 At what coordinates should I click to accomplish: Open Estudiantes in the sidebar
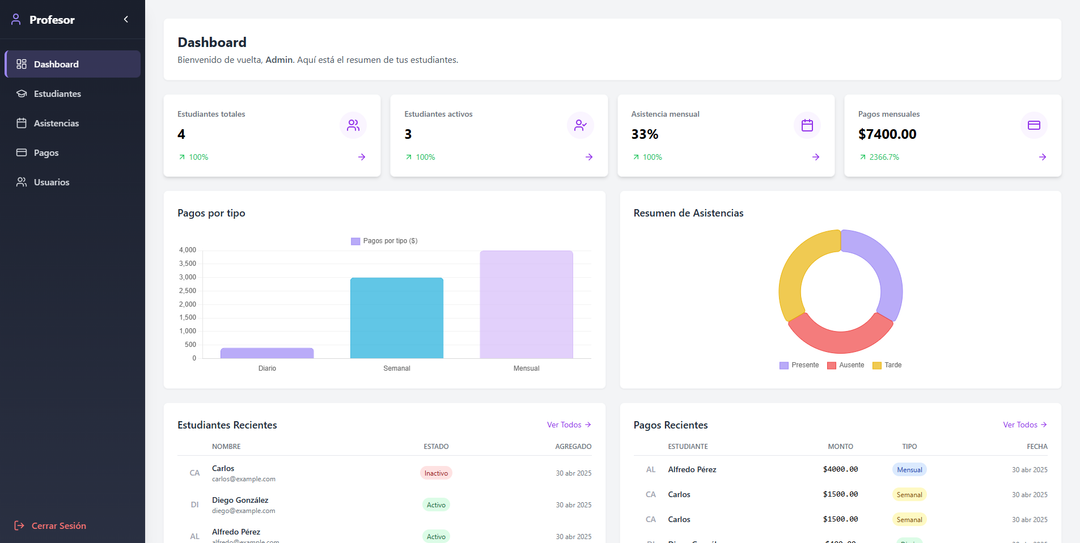[x=57, y=94]
